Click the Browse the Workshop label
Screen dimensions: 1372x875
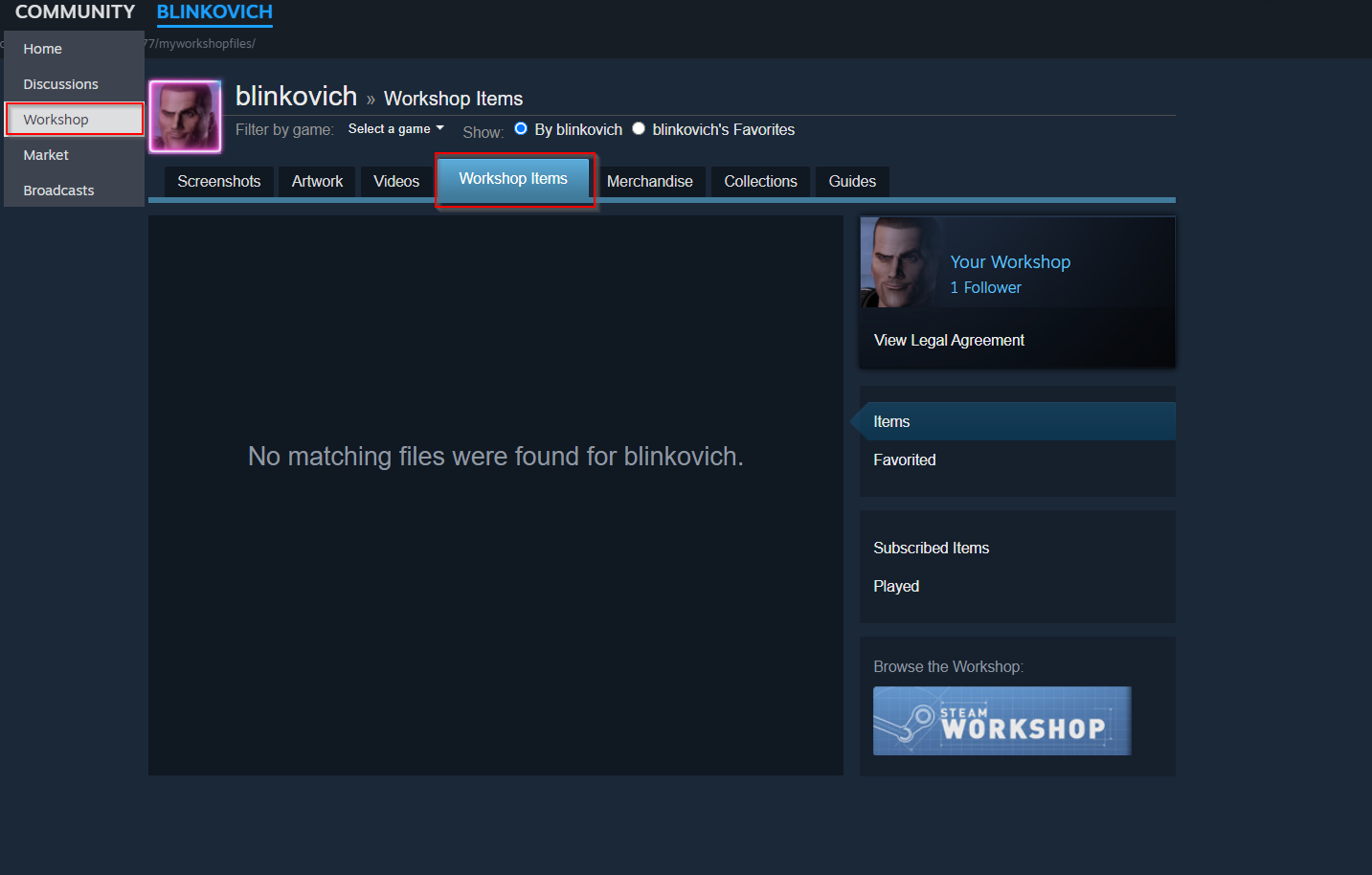(x=948, y=666)
